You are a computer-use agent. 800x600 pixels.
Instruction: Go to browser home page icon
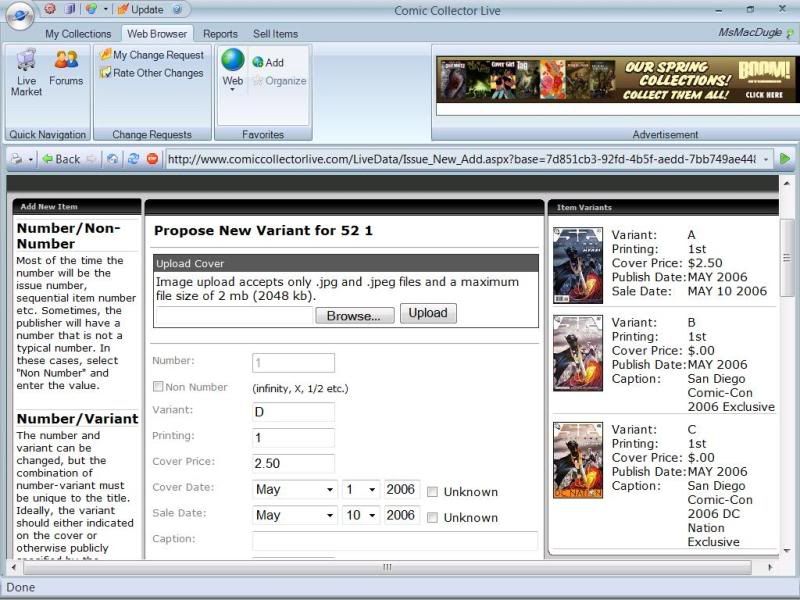pyautogui.click(x=112, y=159)
